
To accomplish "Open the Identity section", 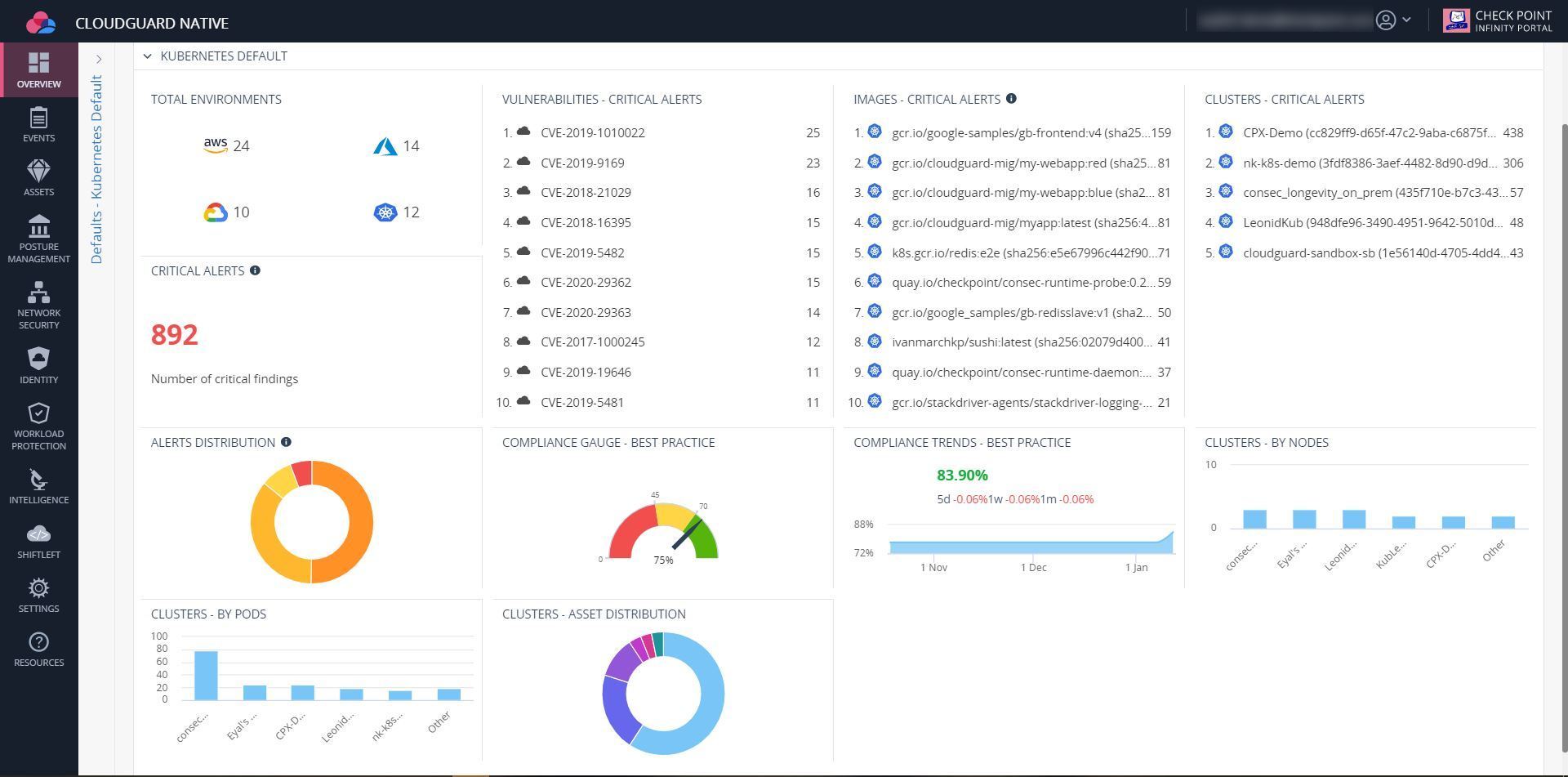I will pyautogui.click(x=38, y=366).
